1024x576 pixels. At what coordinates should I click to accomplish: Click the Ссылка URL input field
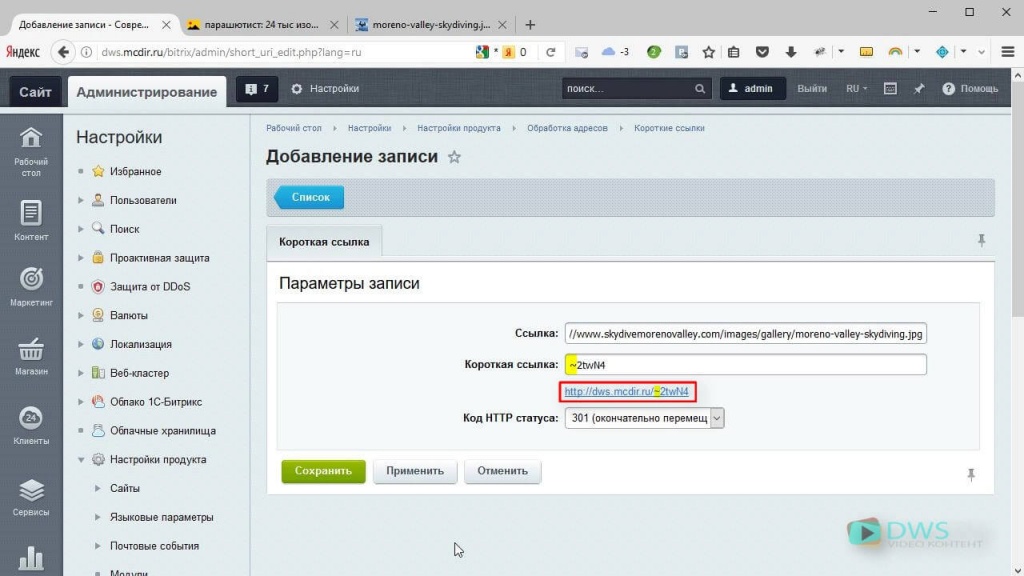pyautogui.click(x=745, y=334)
